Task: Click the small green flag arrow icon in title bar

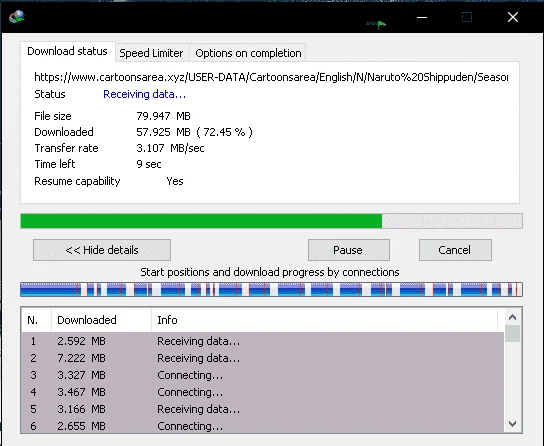Action: tap(376, 24)
